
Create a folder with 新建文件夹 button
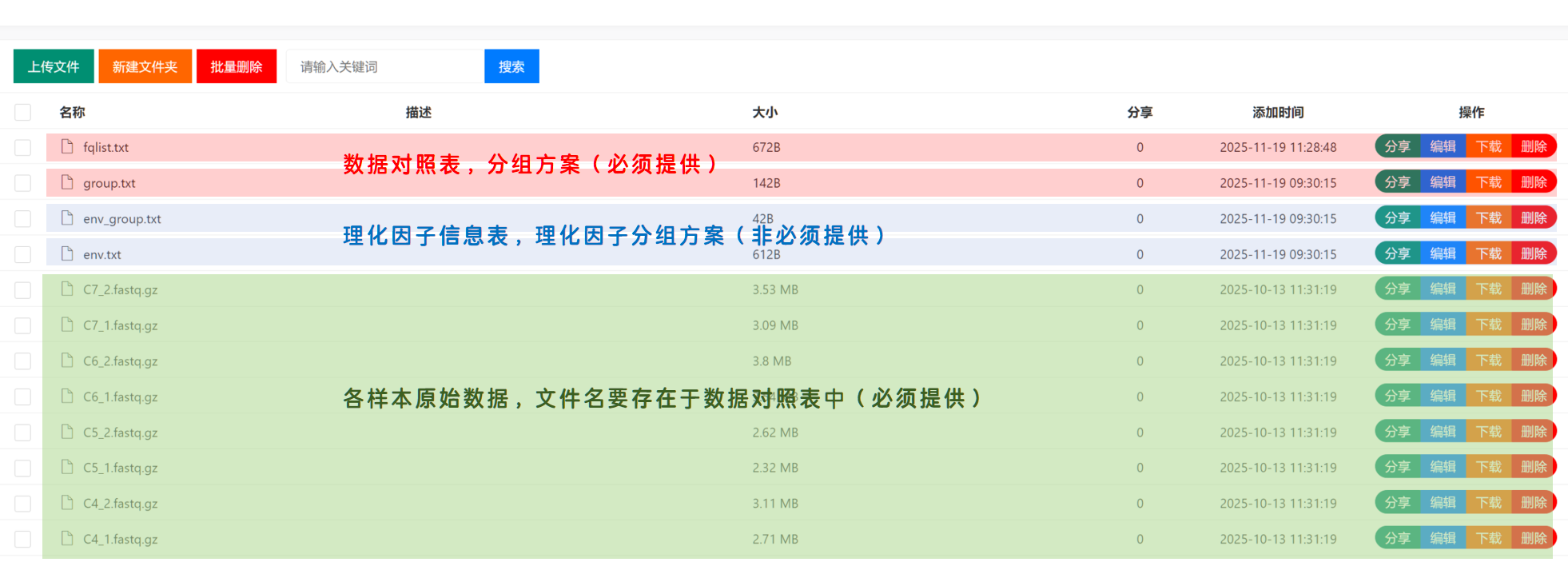pos(145,66)
